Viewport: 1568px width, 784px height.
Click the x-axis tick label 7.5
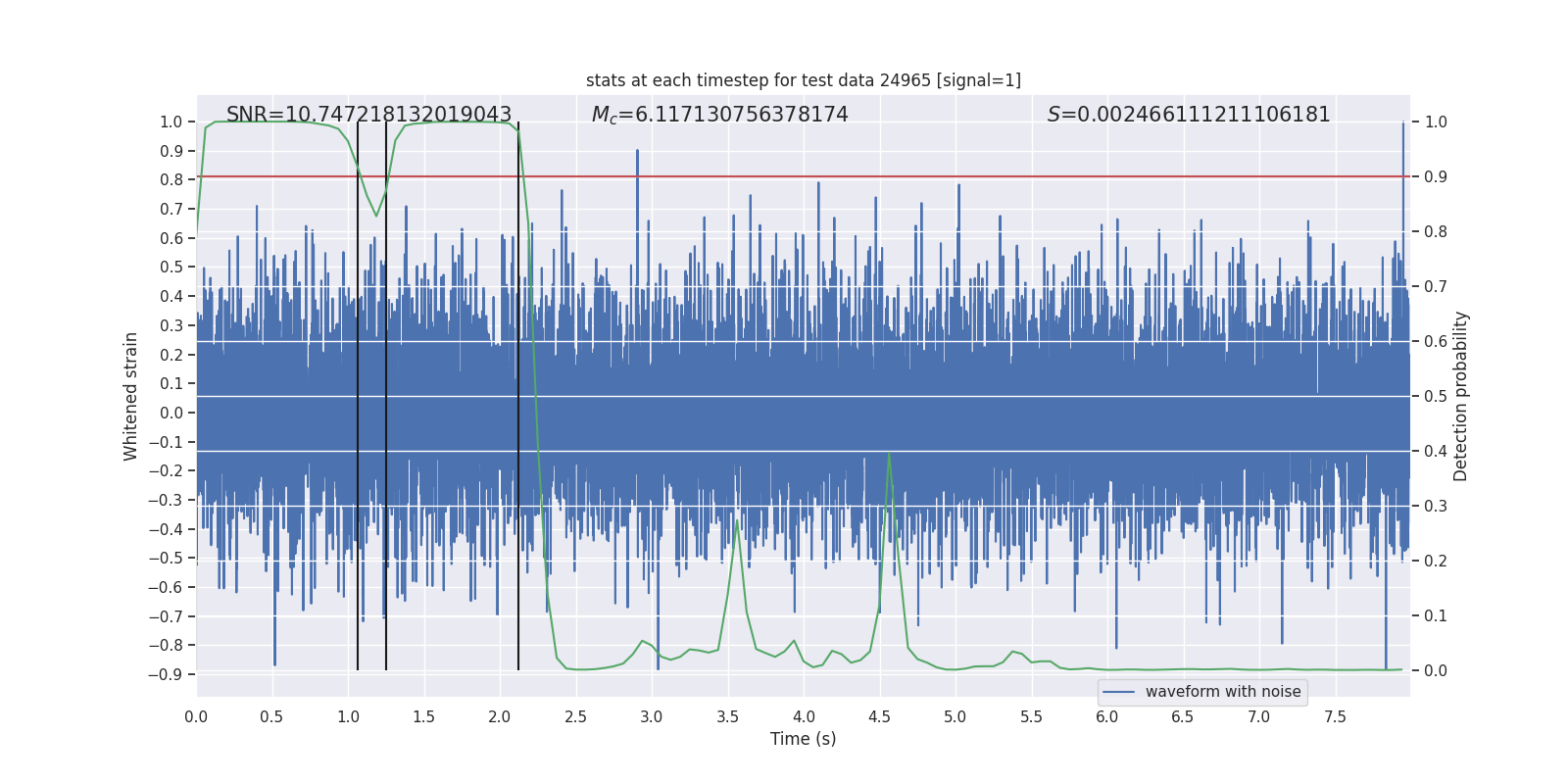tap(1335, 716)
